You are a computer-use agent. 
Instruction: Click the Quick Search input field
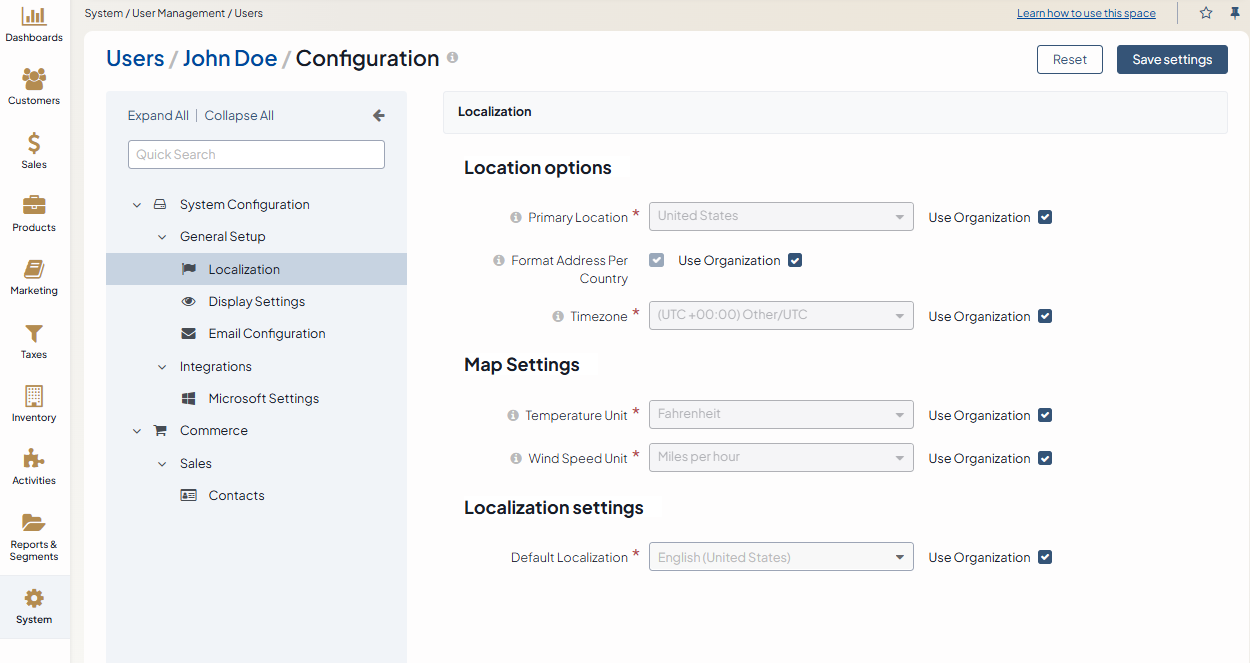(x=256, y=155)
